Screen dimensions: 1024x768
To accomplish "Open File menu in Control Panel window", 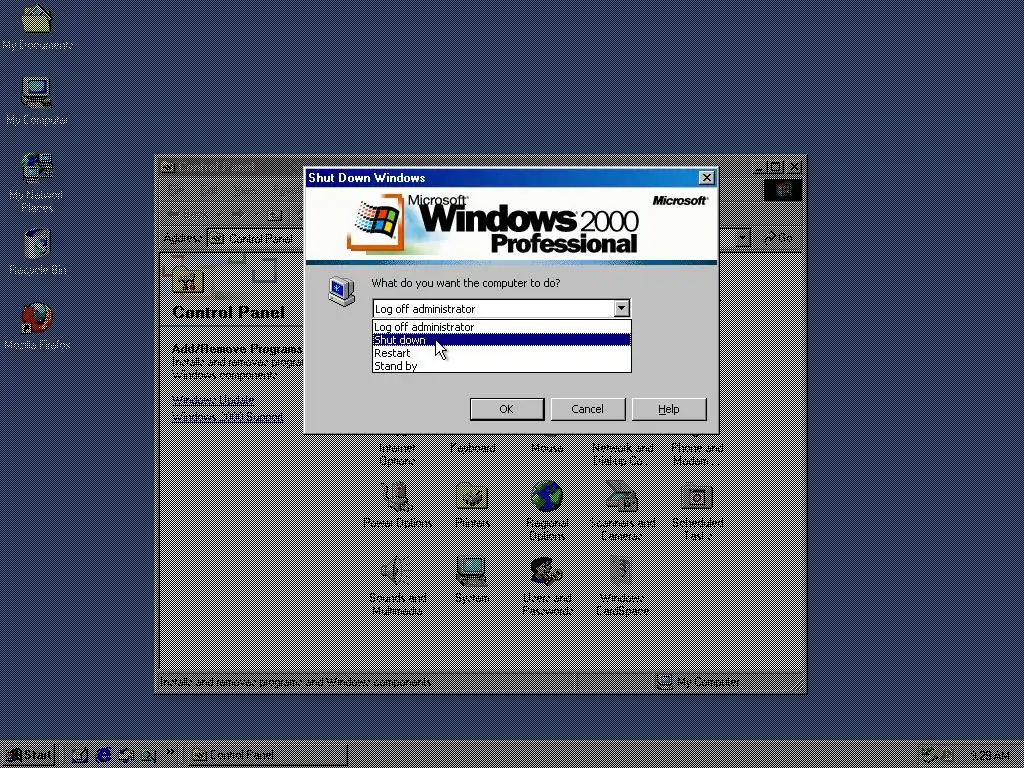I will coord(175,190).
